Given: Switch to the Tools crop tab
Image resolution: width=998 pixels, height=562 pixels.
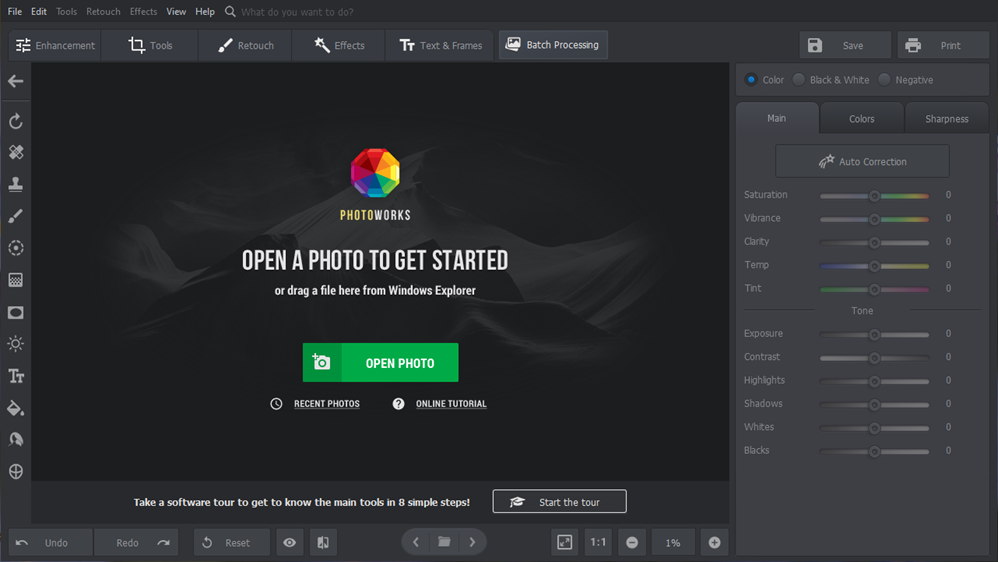Looking at the screenshot, I should 150,45.
